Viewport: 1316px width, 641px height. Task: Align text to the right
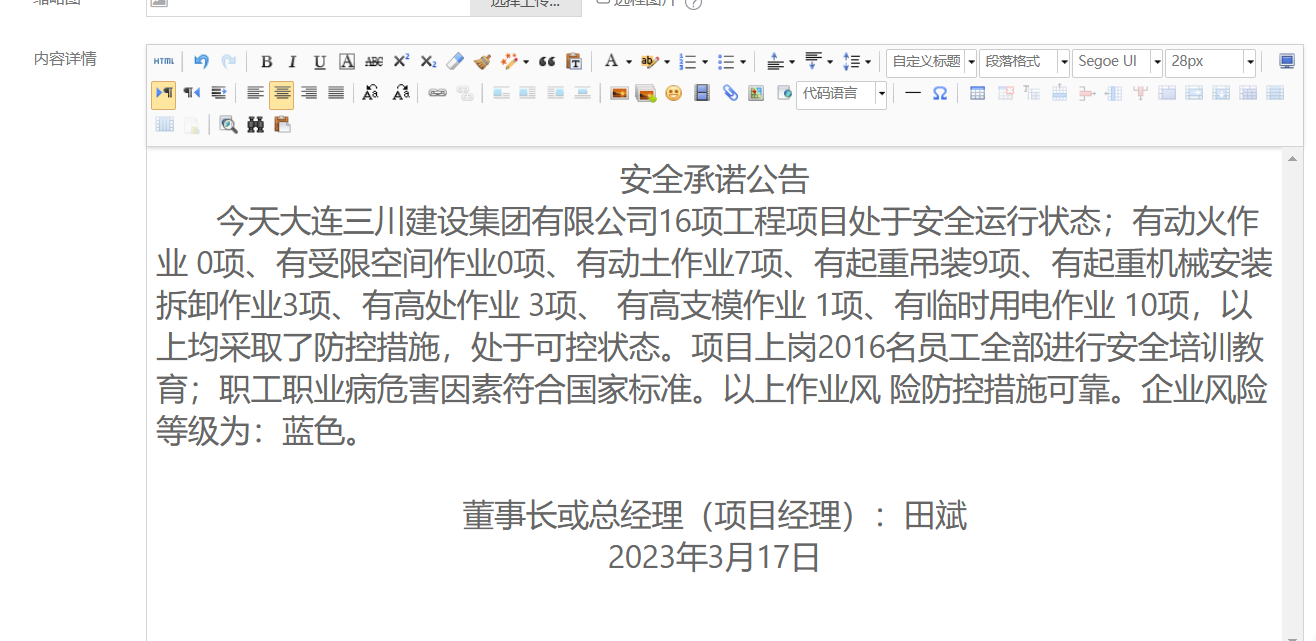click(x=309, y=93)
